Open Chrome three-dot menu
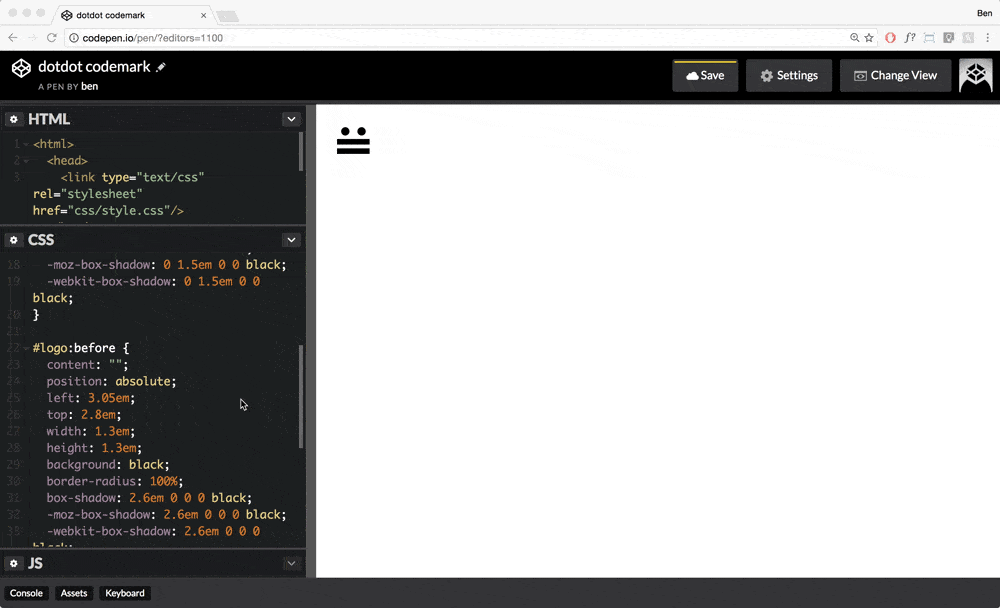The height and width of the screenshot is (608, 1000). point(987,38)
